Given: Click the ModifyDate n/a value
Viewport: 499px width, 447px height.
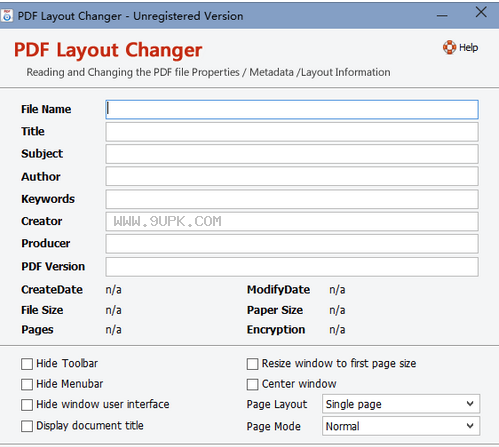Looking at the screenshot, I should [337, 290].
